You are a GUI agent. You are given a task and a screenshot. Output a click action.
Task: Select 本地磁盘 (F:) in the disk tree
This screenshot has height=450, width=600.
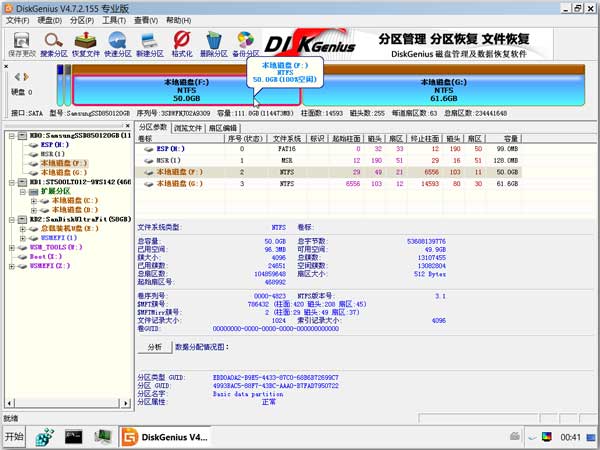pos(64,163)
